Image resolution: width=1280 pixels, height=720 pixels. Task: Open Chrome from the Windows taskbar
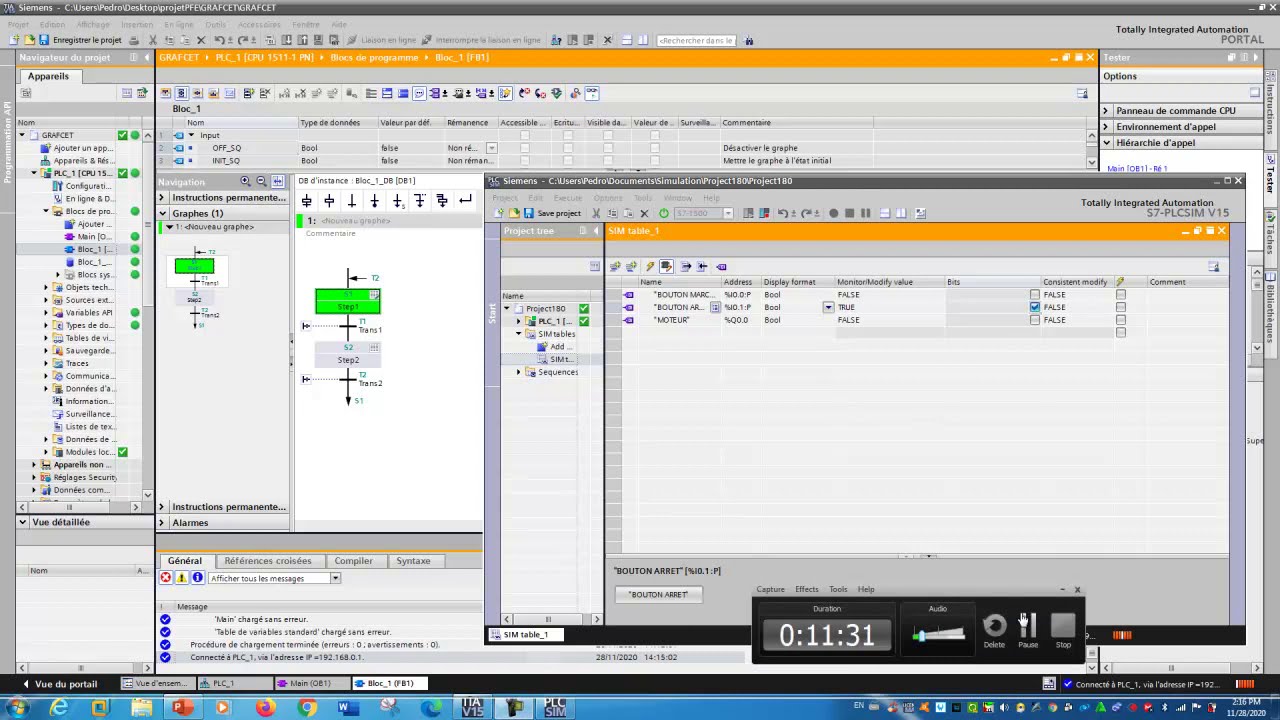[307, 708]
